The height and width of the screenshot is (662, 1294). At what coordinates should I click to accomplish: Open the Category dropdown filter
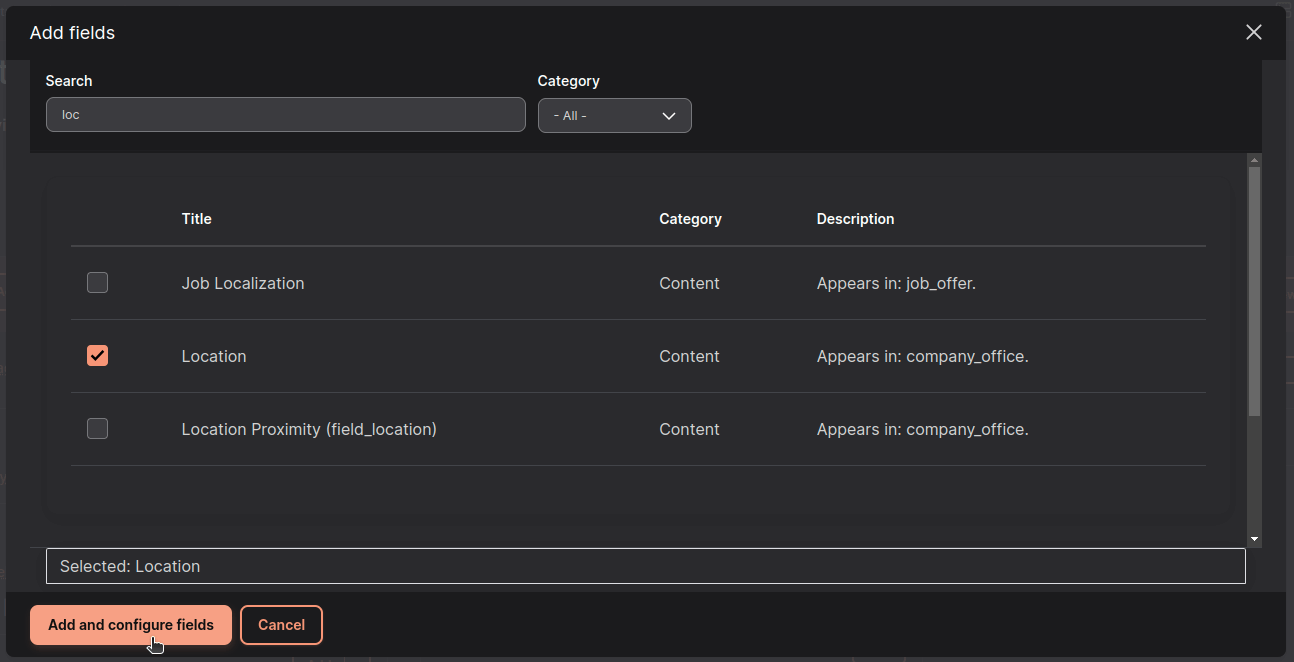pyautogui.click(x=614, y=115)
